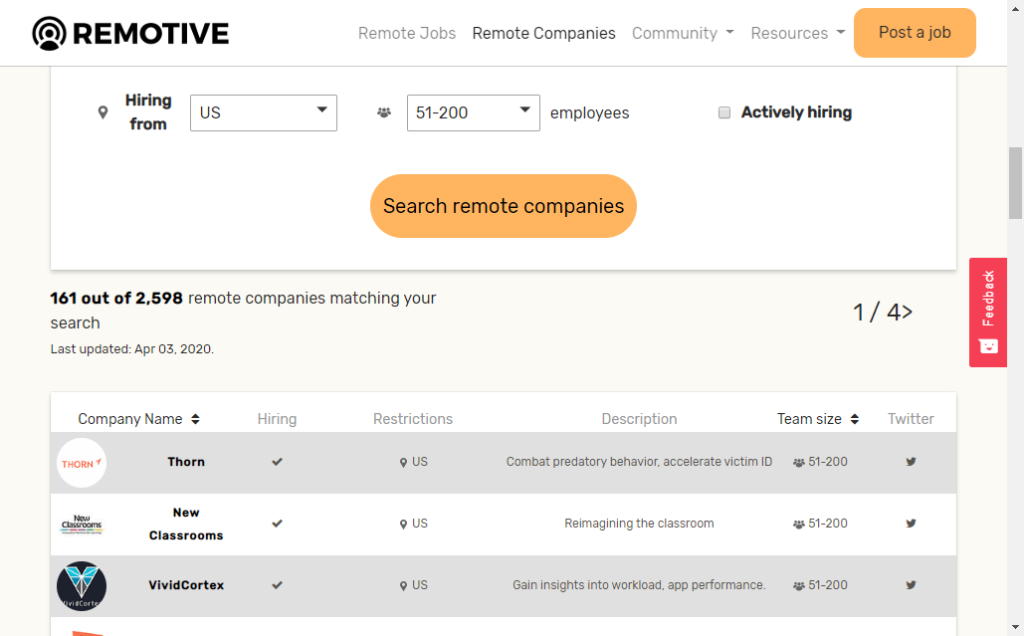Screen dimensions: 1024x636
Task: Open Remote Companies nav link
Action: pyautogui.click(x=544, y=33)
